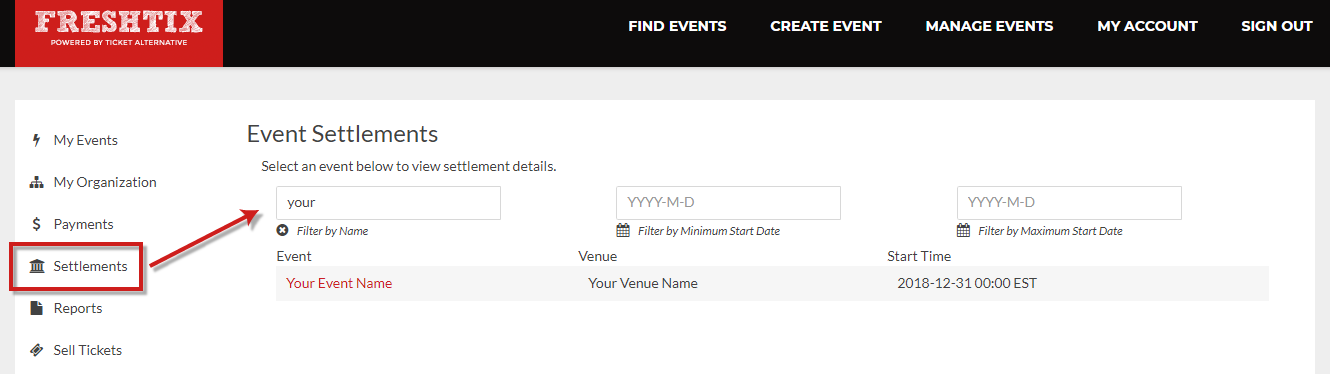Click the bank building Settlements icon
Screen dimensions: 1330x374
[37, 266]
